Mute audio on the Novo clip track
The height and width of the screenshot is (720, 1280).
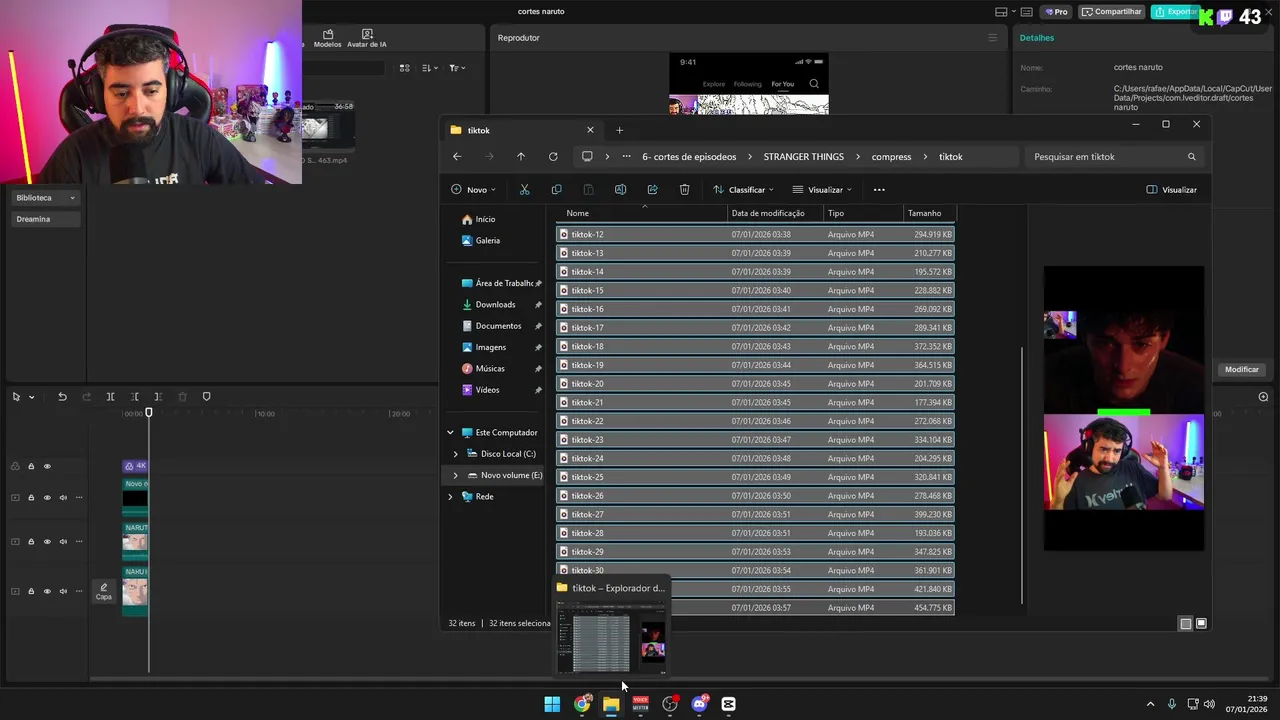[x=63, y=497]
